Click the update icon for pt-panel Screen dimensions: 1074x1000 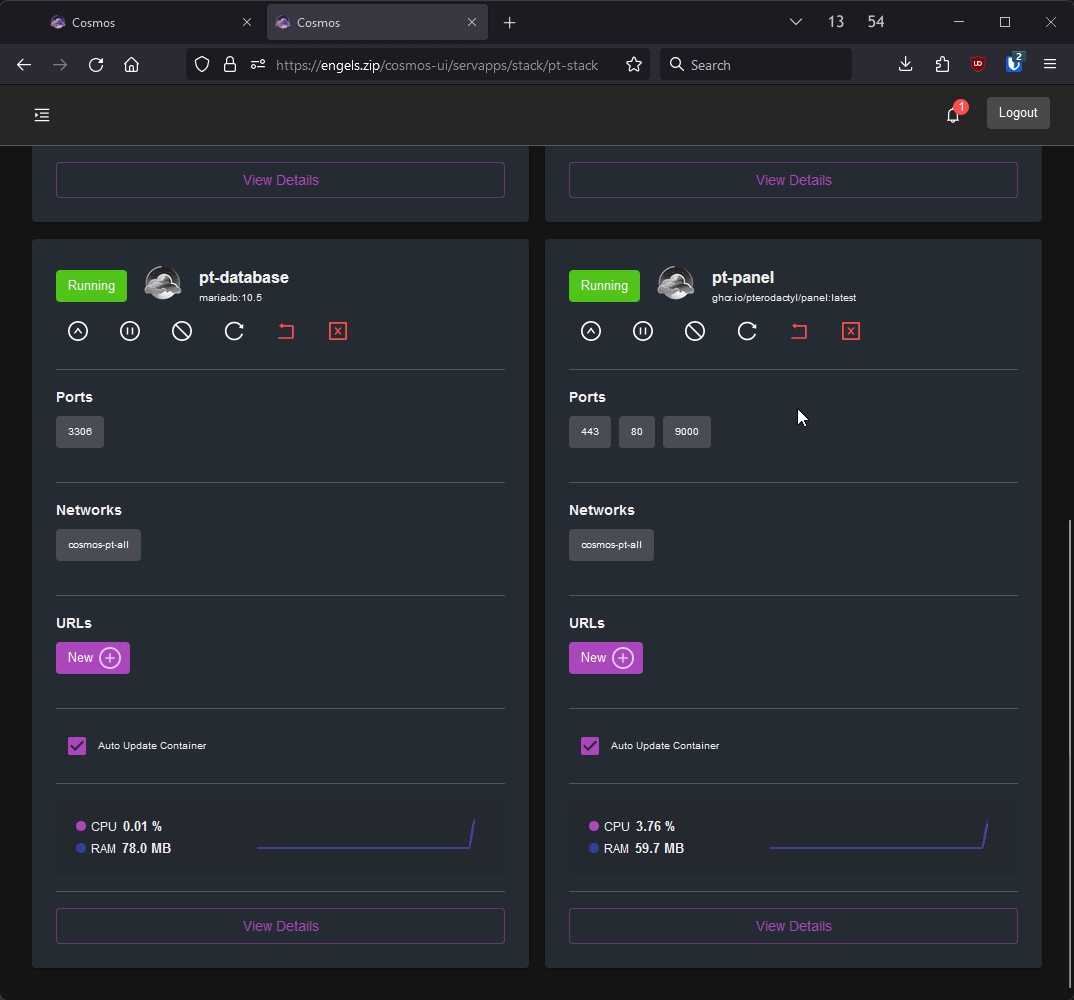[x=591, y=332]
